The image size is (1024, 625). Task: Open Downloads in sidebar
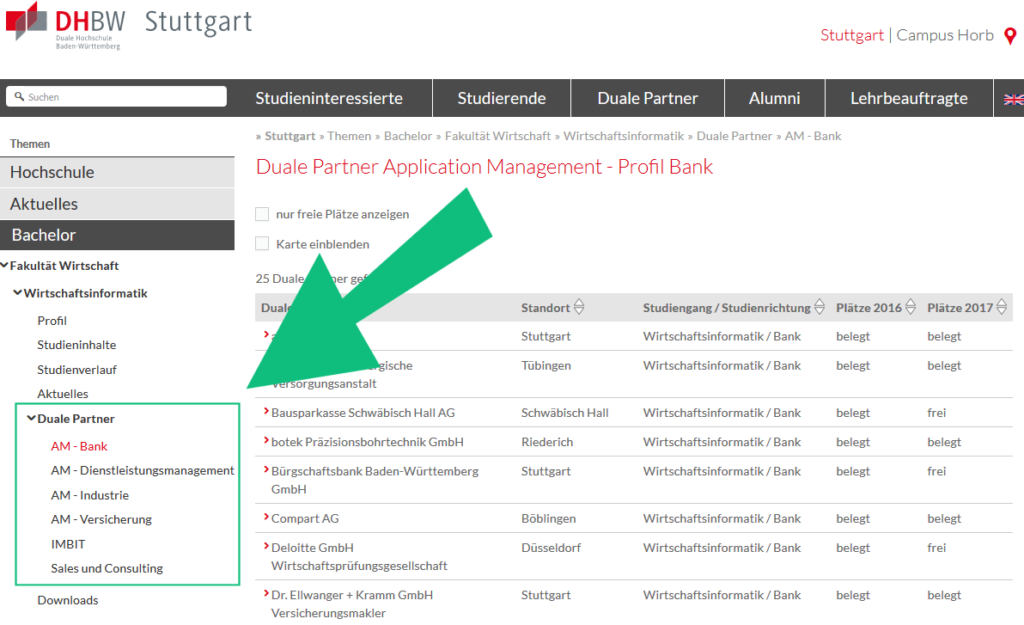[x=68, y=600]
